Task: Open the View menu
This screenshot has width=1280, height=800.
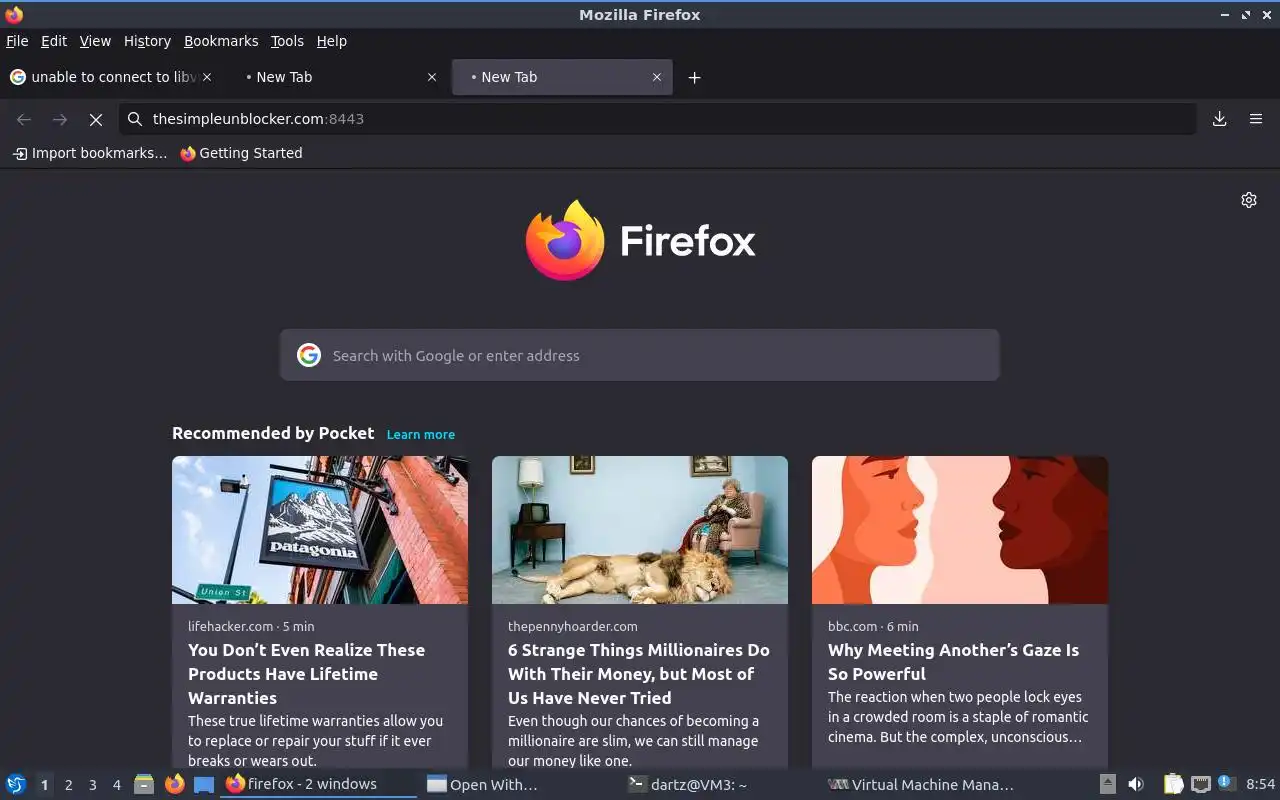Action: coord(95,41)
